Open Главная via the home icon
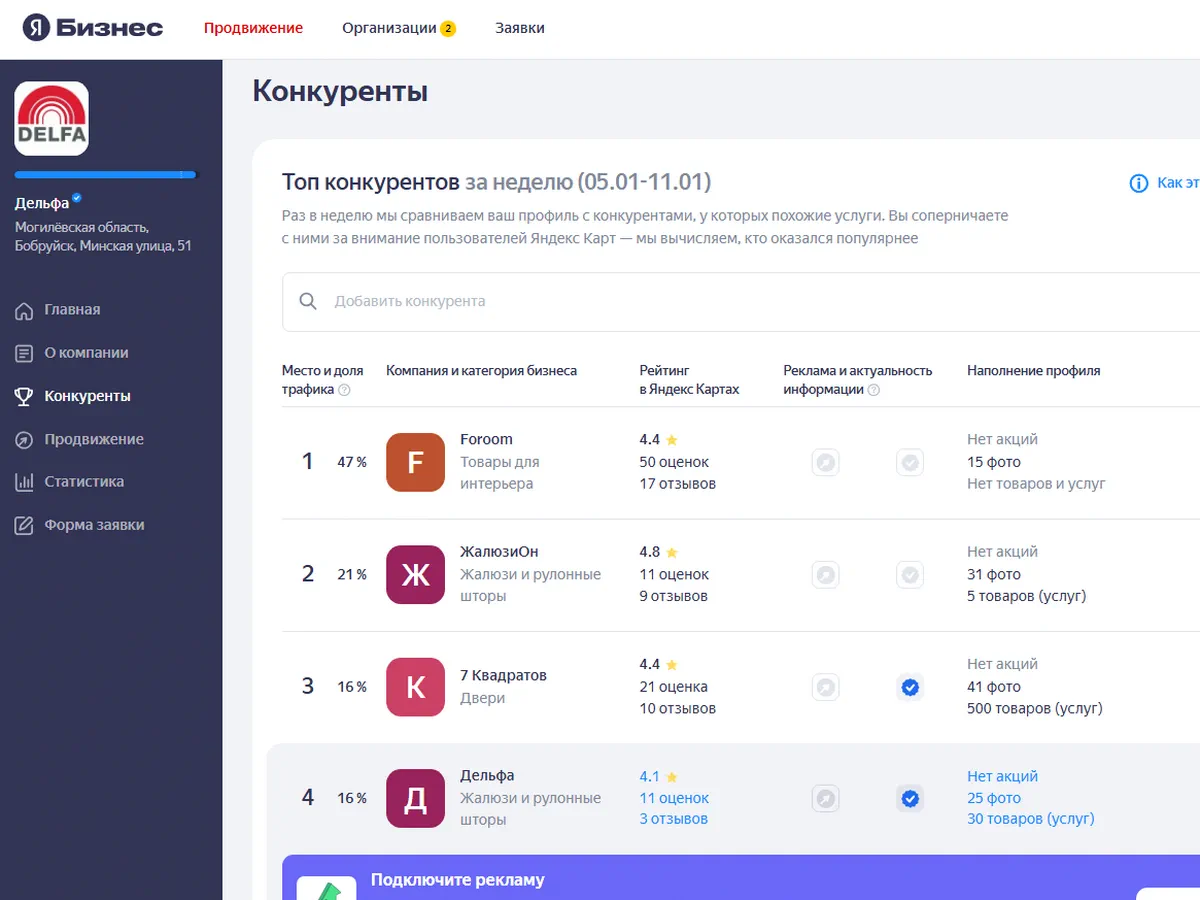Screen dimensions: 1200x900 24,310
